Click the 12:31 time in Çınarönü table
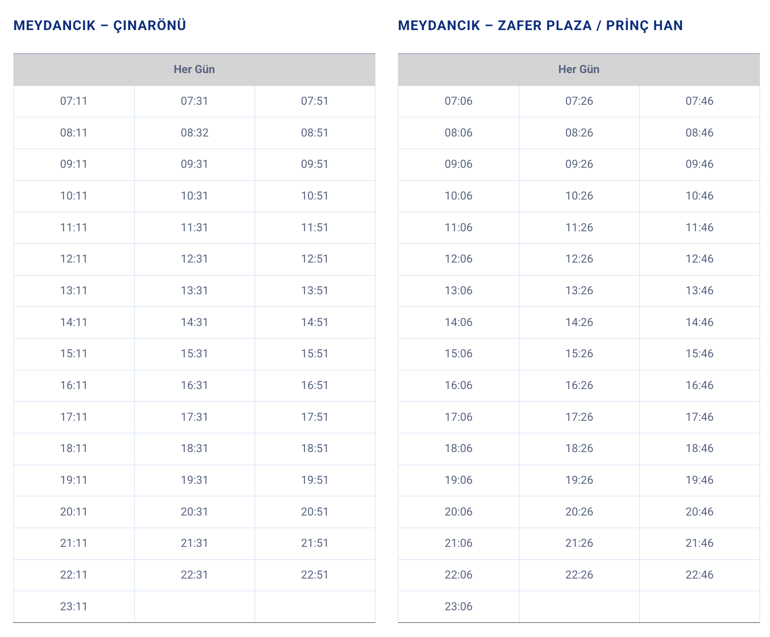 tap(194, 259)
